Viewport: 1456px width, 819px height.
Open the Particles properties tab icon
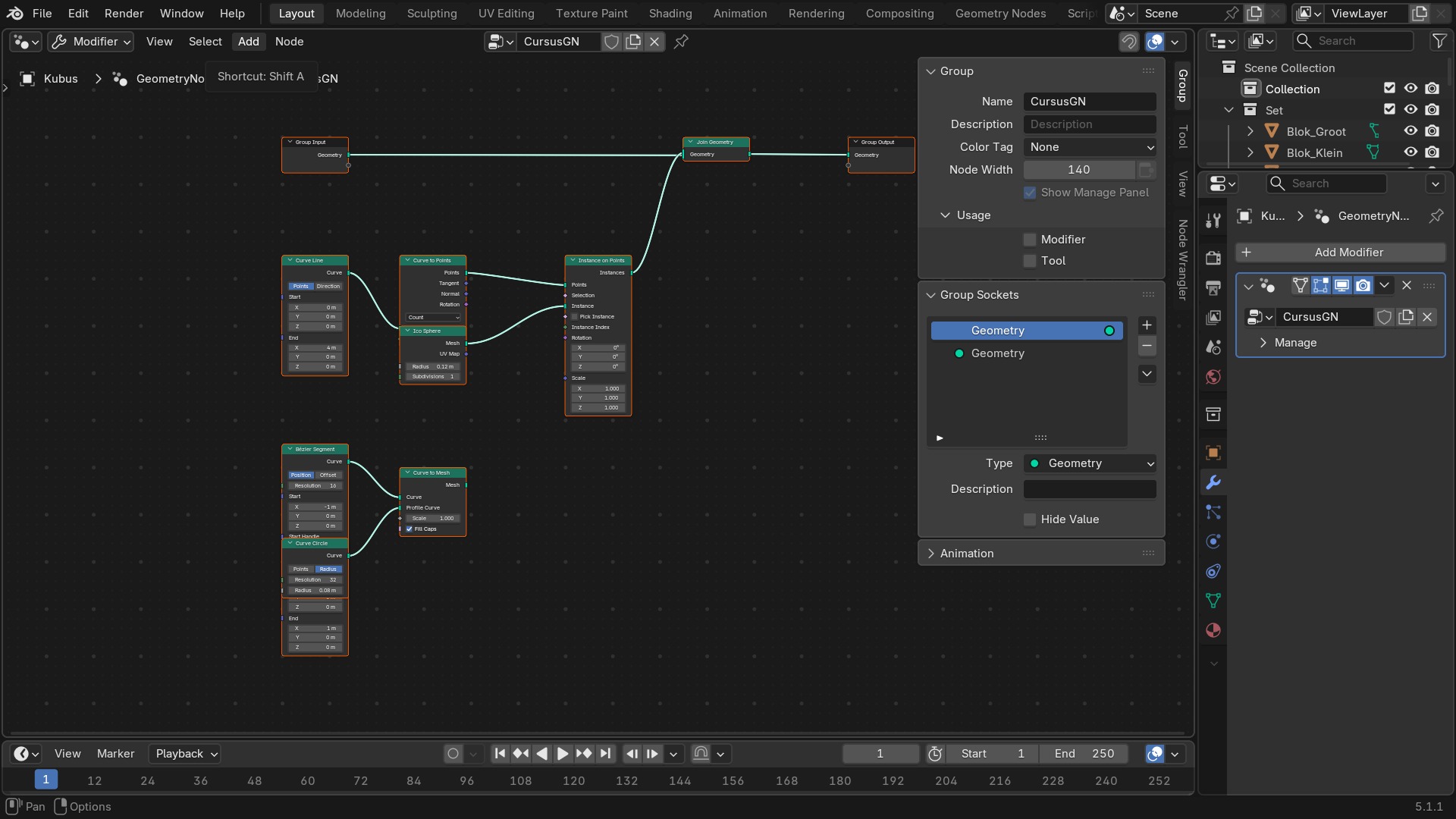1213,512
